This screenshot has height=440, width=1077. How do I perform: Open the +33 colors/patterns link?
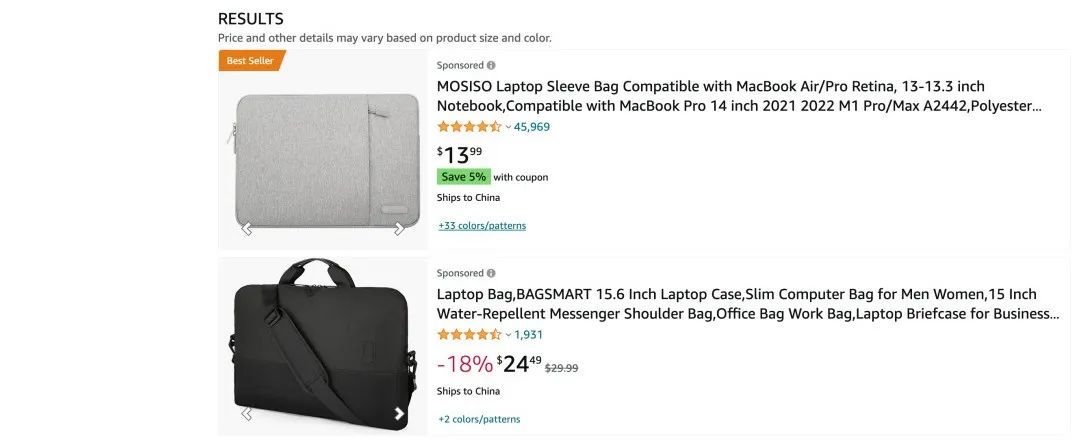(482, 226)
